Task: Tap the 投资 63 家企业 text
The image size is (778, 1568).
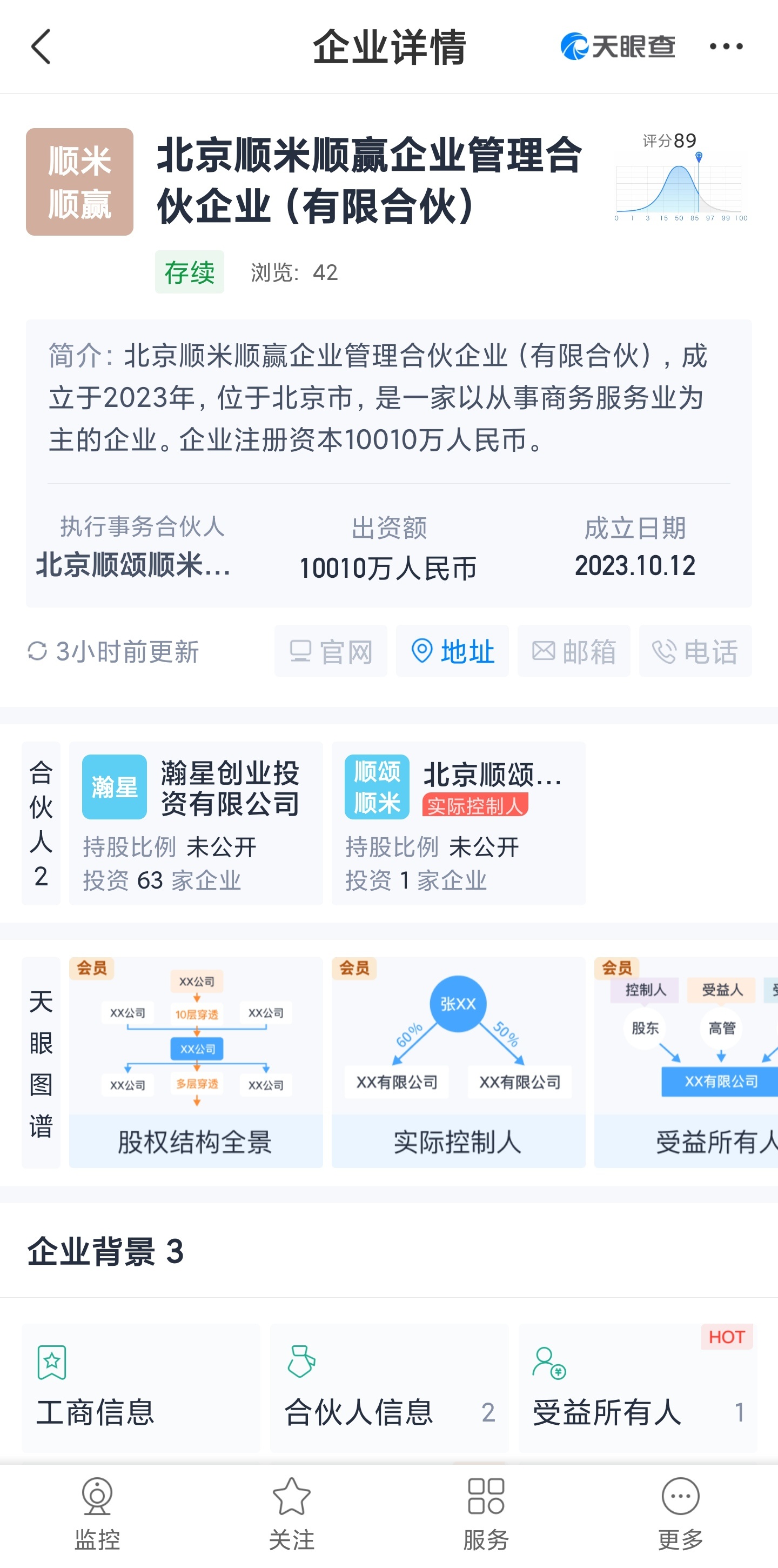Action: pos(162,880)
